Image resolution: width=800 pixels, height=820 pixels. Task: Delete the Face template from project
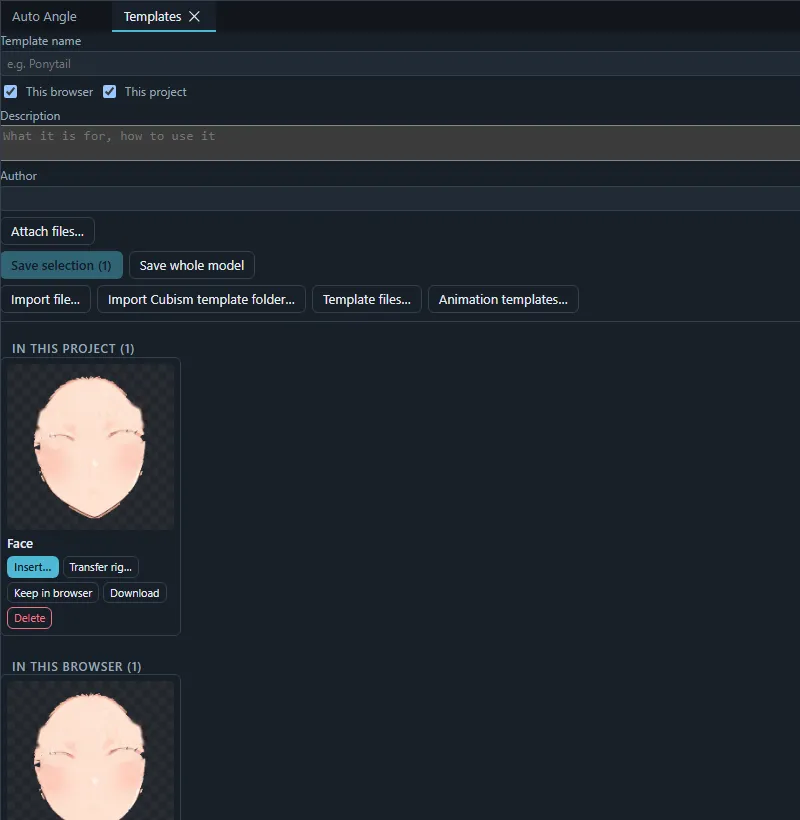coord(30,618)
